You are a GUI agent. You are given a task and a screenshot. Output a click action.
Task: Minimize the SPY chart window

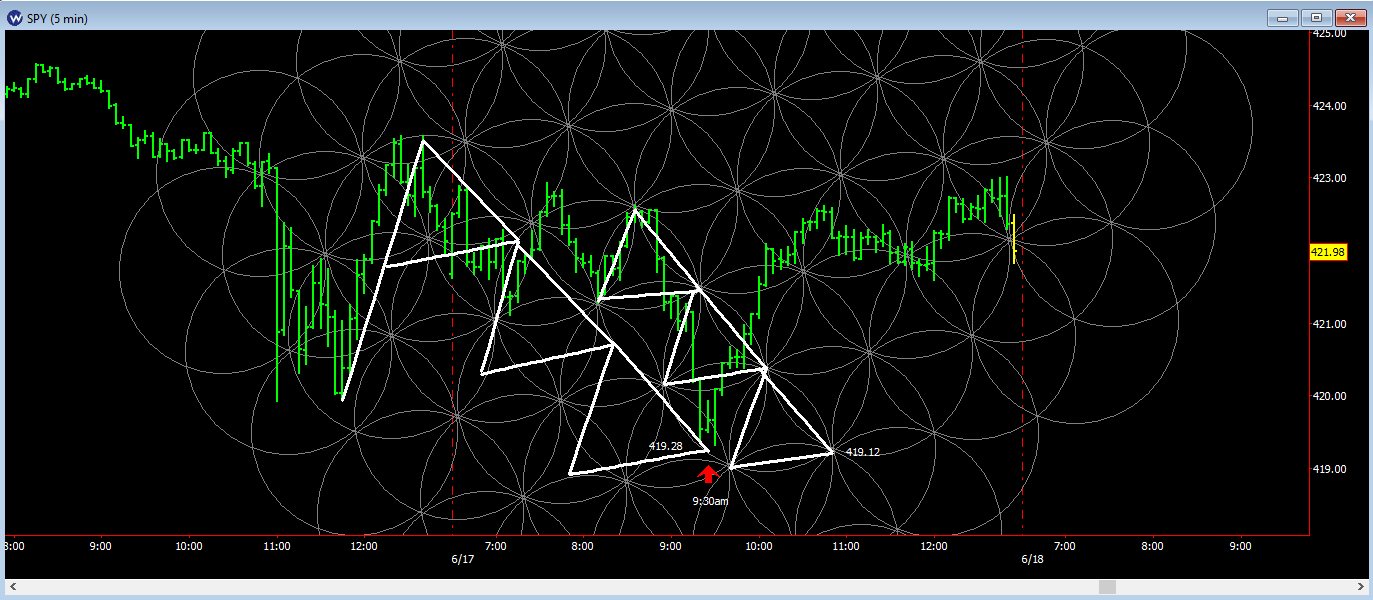(1282, 17)
